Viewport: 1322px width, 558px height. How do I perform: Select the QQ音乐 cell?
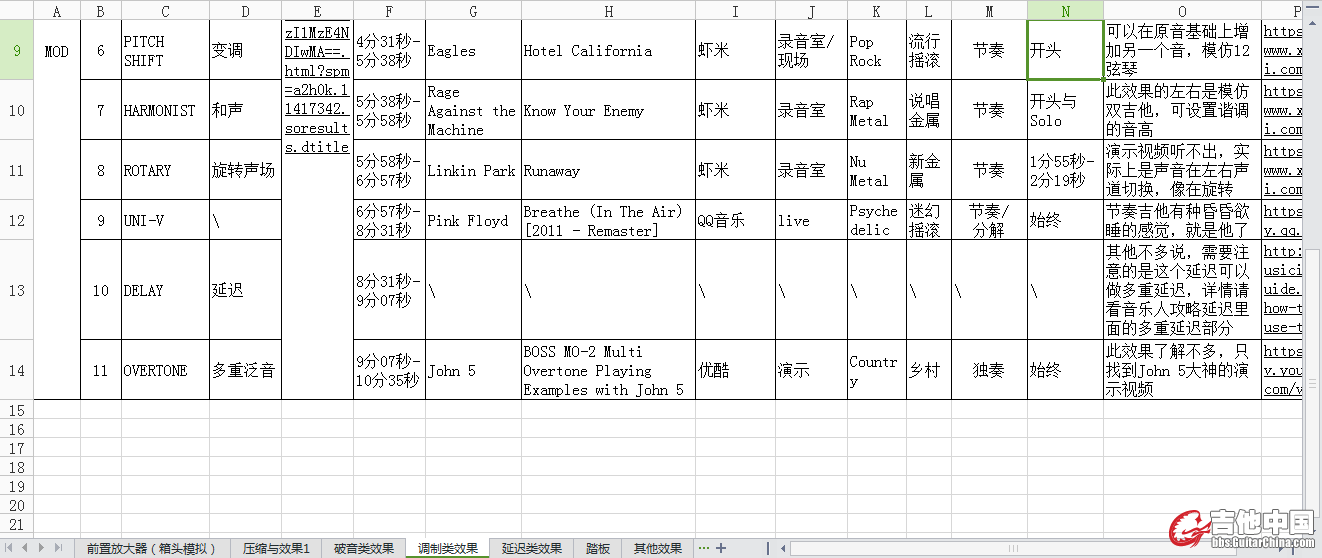735,220
